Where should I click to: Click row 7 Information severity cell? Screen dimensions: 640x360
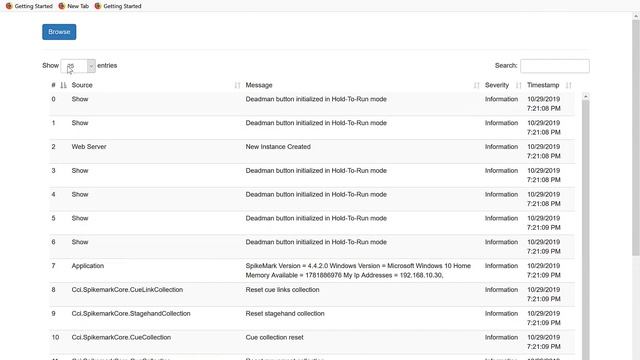click(x=501, y=266)
